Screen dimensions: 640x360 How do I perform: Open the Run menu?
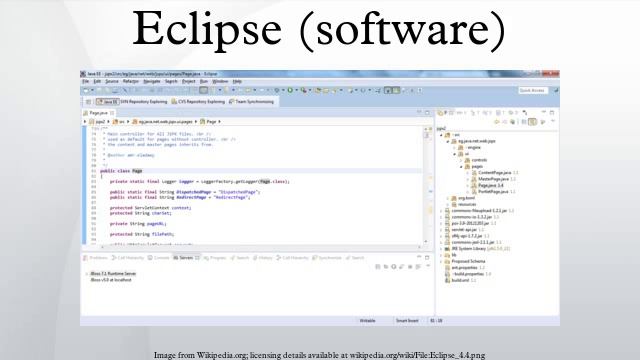(204, 82)
